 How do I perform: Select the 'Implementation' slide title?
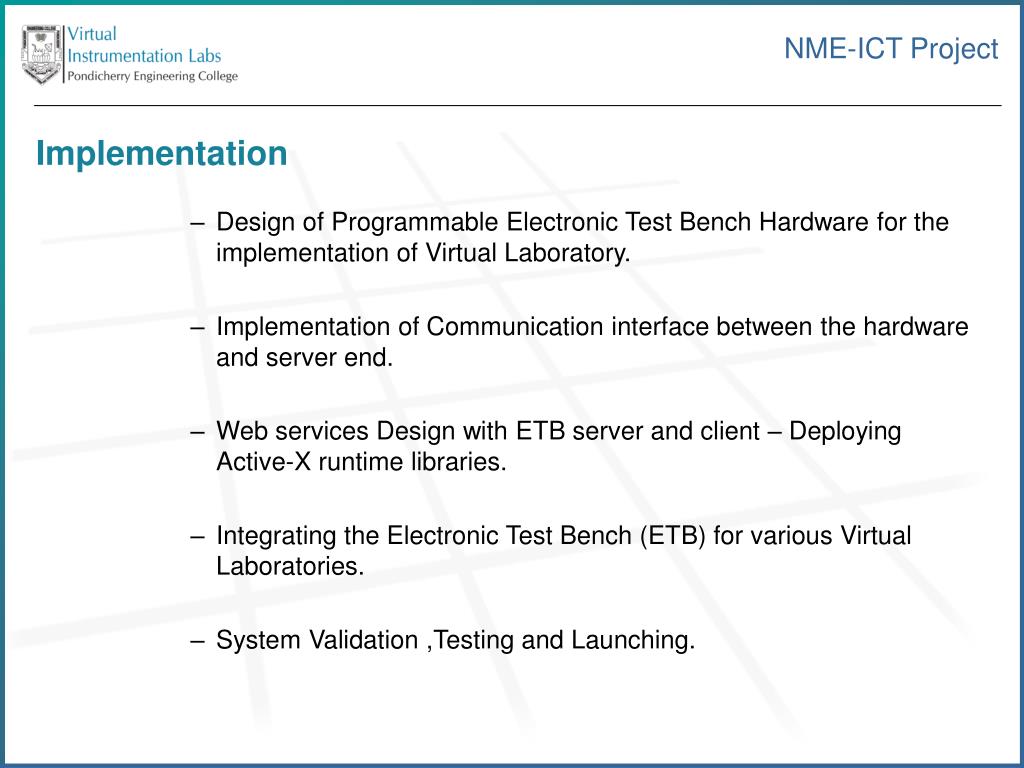pos(161,153)
